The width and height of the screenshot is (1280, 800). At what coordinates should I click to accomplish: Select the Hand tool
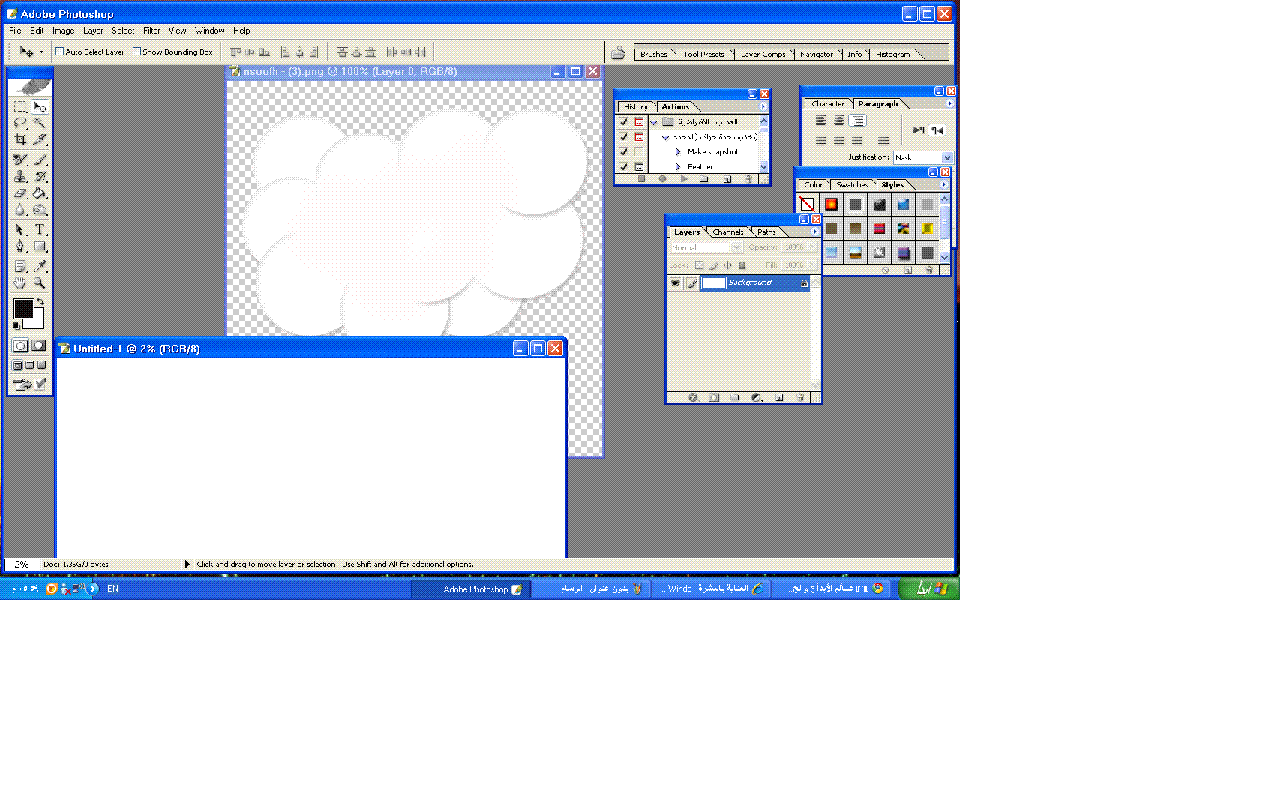pyautogui.click(x=20, y=283)
